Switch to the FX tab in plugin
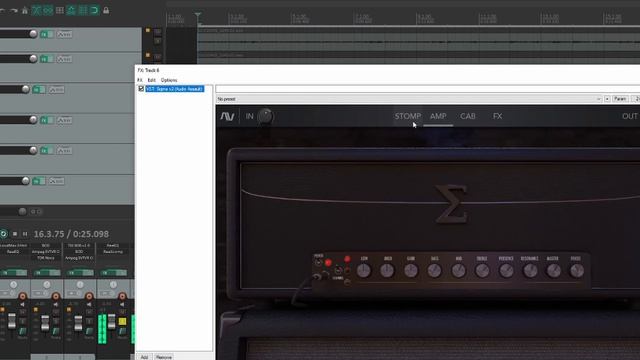Screen dimensions: 640x360 pos(498,116)
